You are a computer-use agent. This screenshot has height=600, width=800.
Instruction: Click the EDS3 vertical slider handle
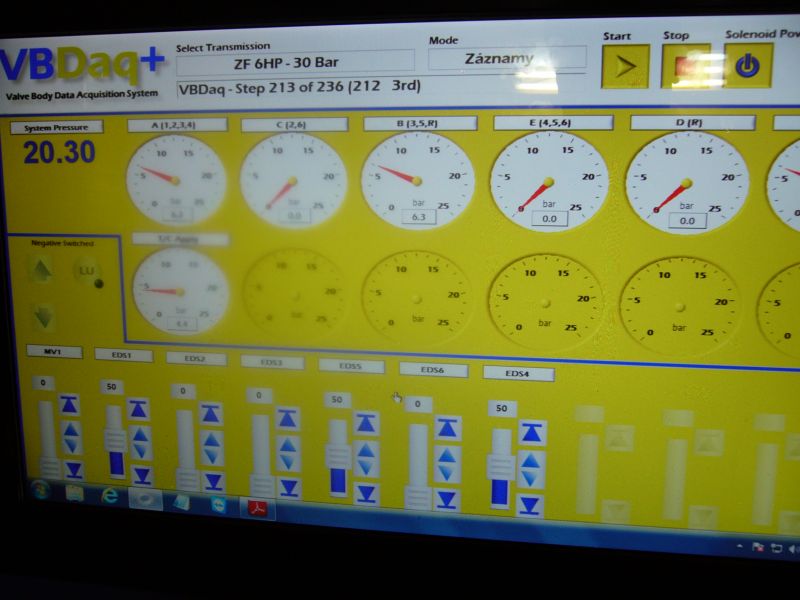[x=262, y=485]
